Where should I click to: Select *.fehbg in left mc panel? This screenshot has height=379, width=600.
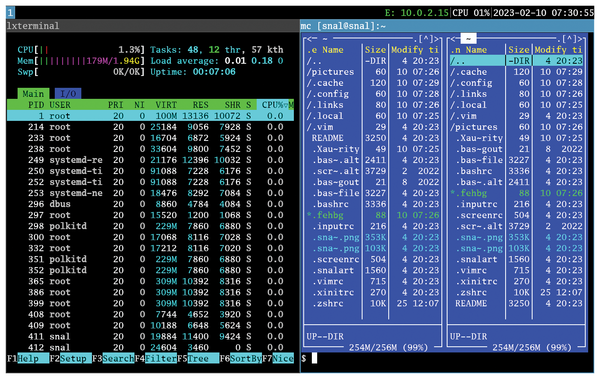point(373,215)
